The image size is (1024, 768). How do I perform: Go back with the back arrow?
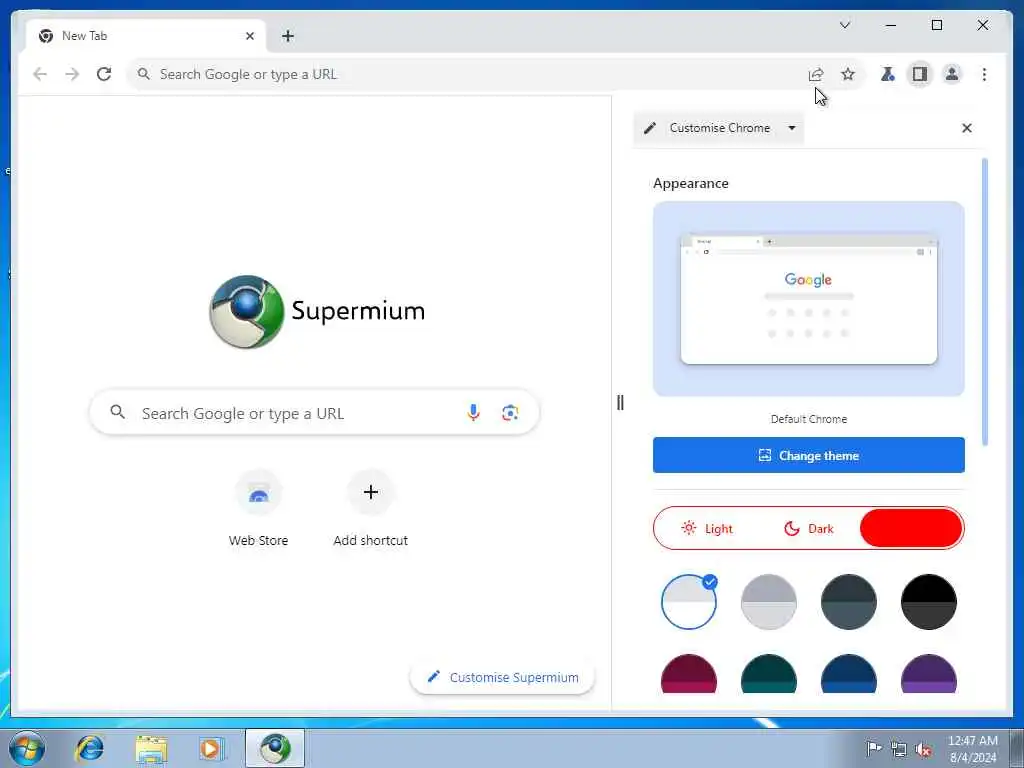coord(40,74)
